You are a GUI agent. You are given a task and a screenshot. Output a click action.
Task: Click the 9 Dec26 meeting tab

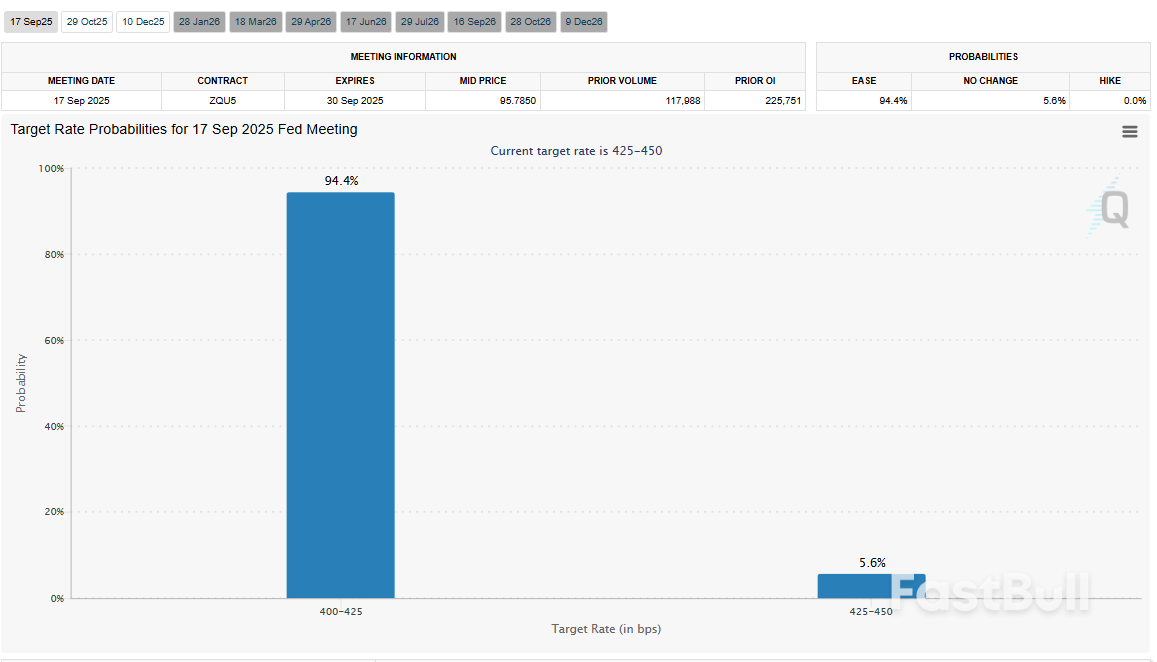coord(583,22)
